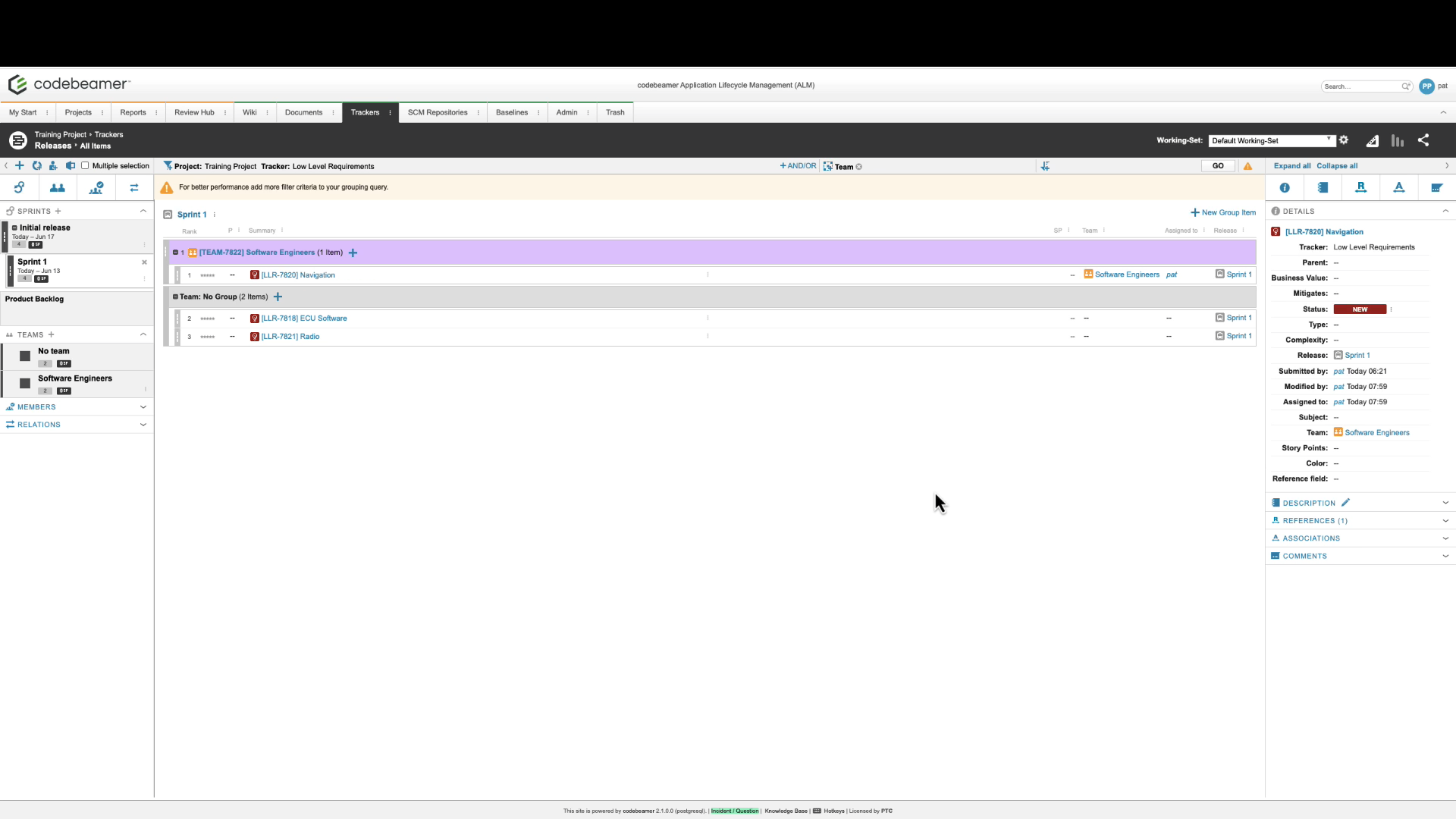The image size is (1456, 819).
Task: Collapse the TEAMS section chevron
Action: (x=143, y=334)
